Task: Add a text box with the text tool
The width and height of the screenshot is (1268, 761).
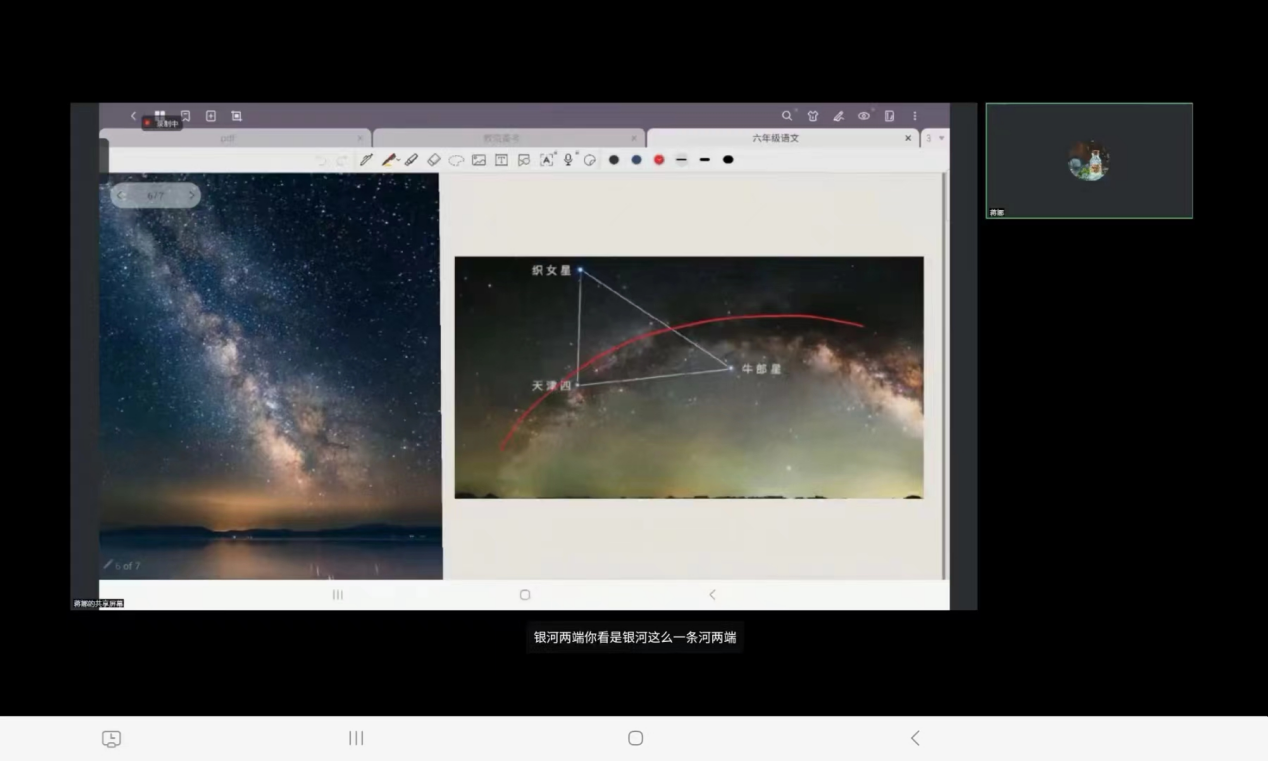Action: click(501, 160)
